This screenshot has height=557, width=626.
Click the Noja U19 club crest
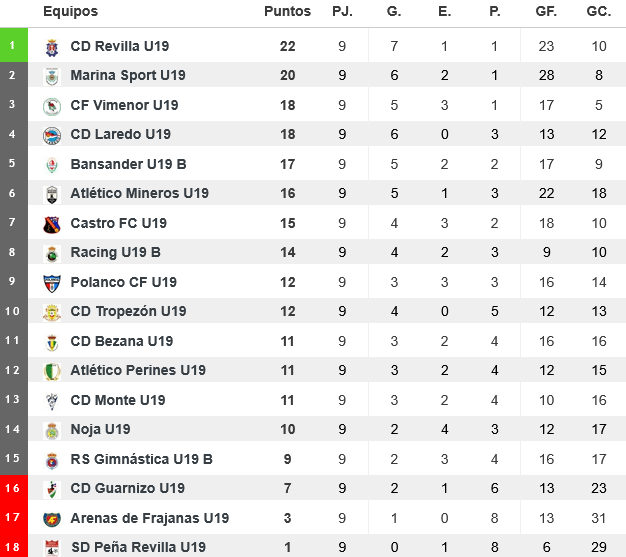coord(52,430)
